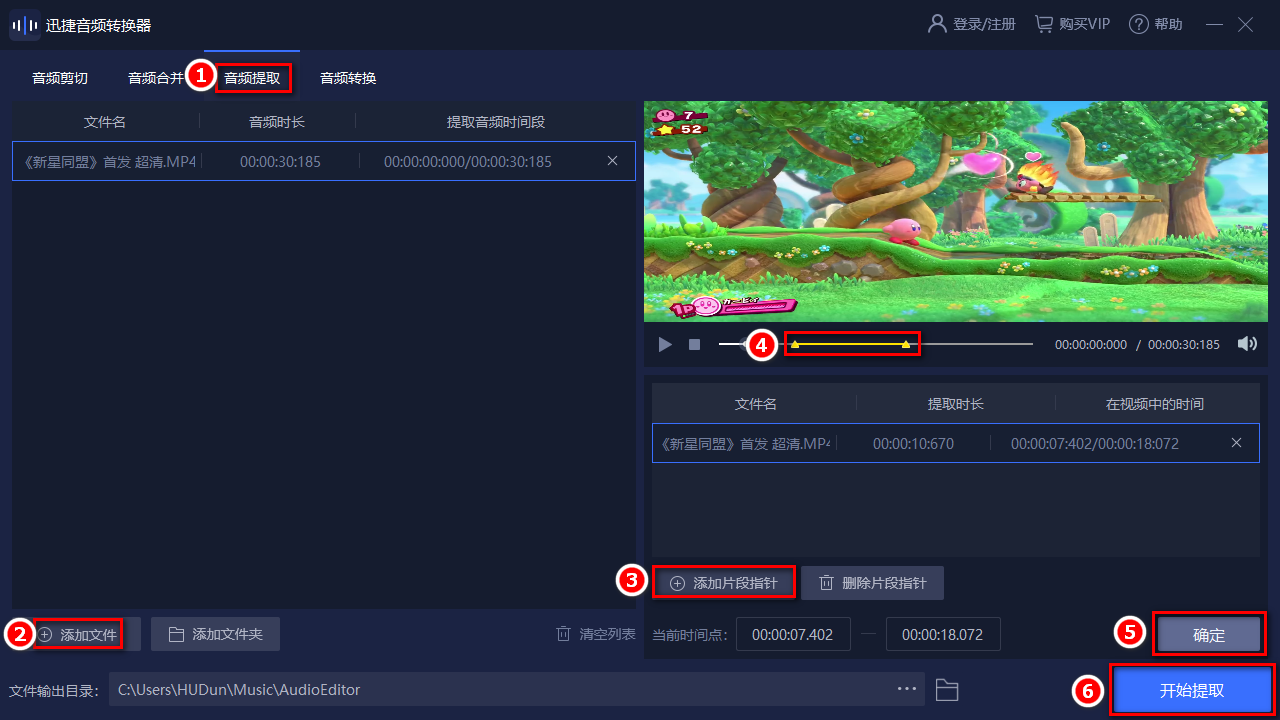Click 添加文件夹 to add a folder
The image size is (1280, 720).
(215, 634)
